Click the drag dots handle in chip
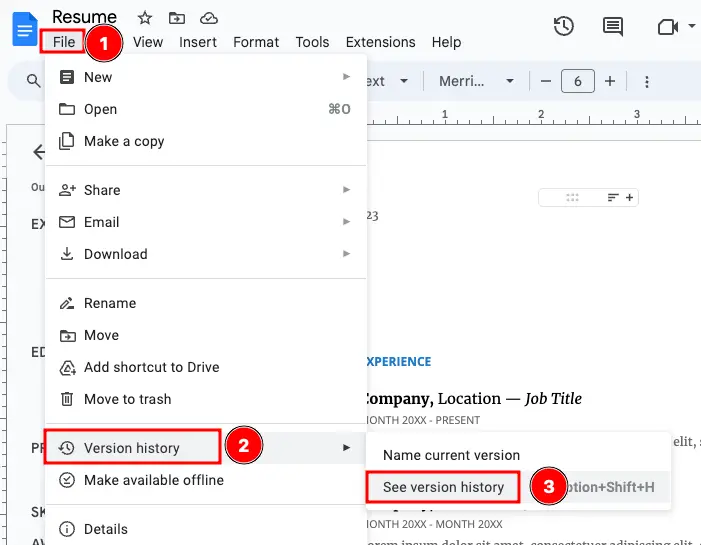 (572, 198)
